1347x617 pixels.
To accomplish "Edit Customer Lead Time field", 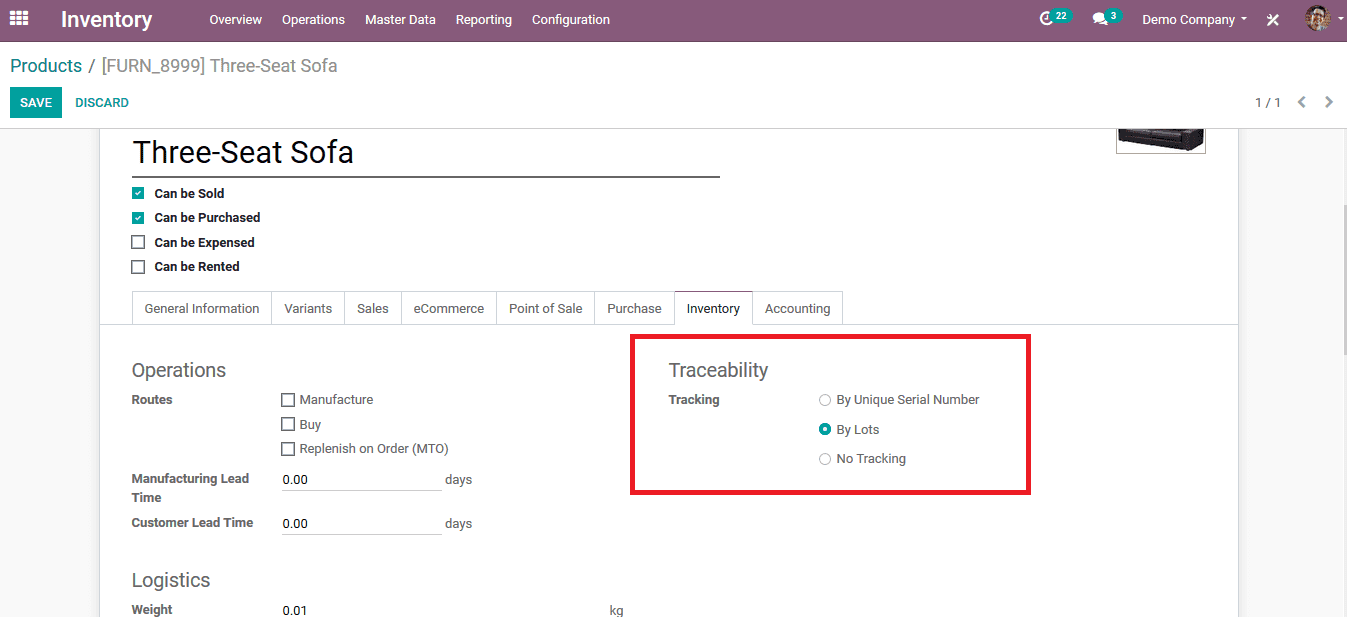I will 362,524.
